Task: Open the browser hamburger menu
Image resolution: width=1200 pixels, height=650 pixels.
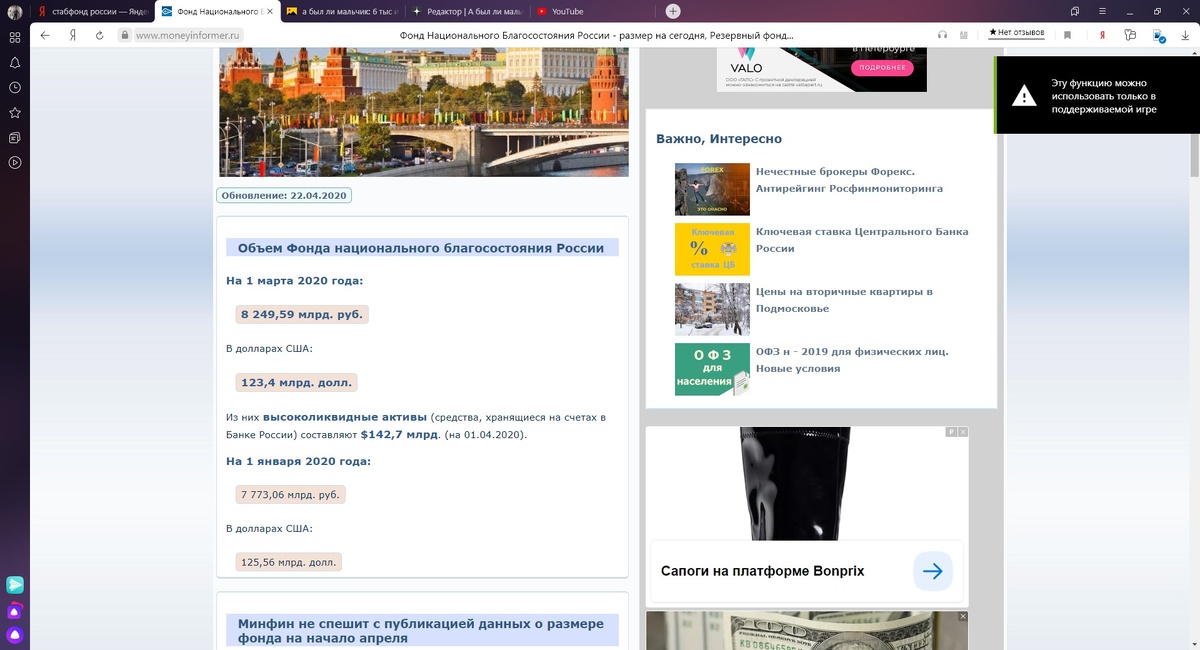Action: [1102, 11]
